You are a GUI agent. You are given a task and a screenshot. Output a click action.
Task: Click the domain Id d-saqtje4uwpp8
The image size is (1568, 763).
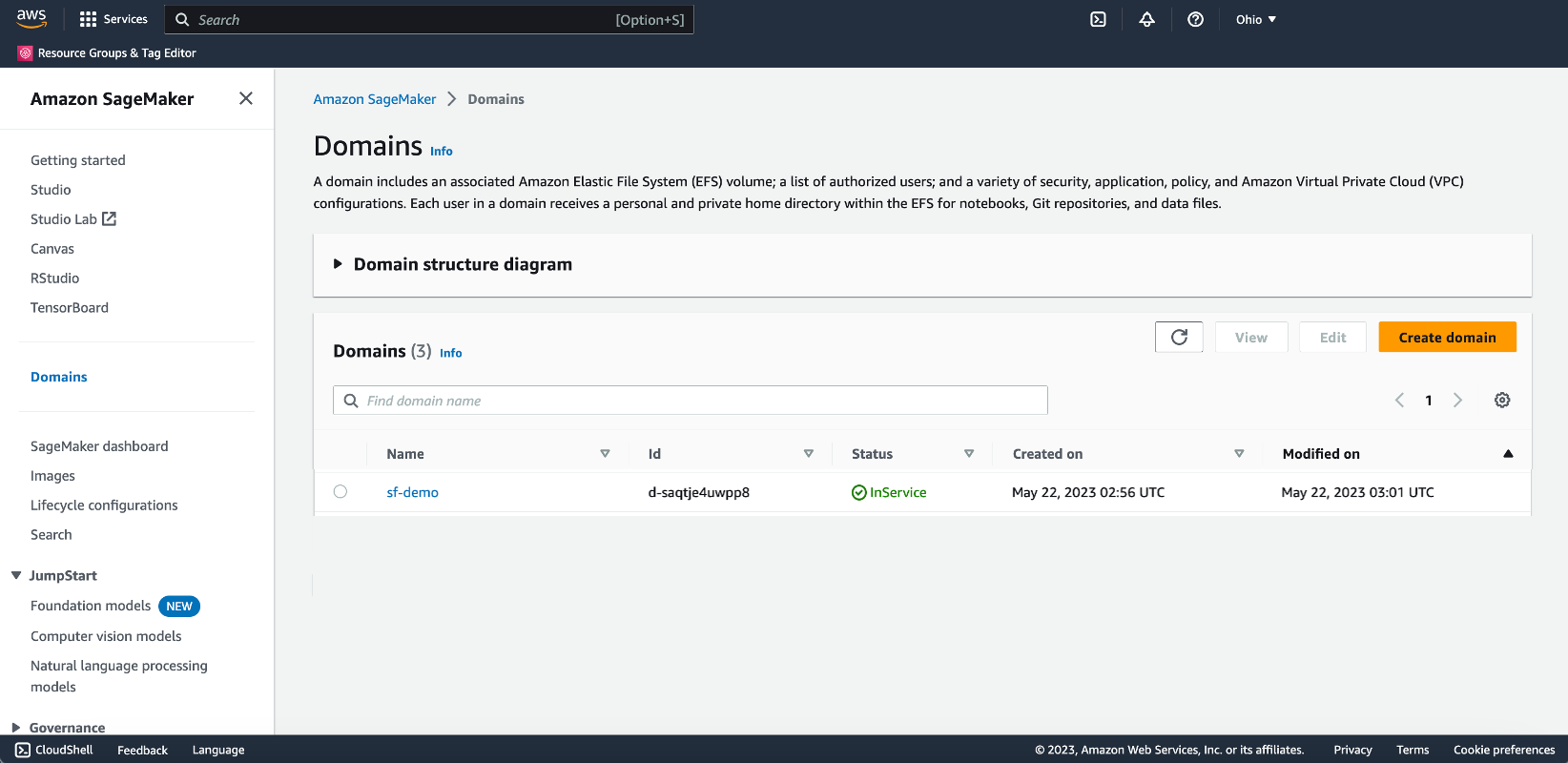[699, 492]
